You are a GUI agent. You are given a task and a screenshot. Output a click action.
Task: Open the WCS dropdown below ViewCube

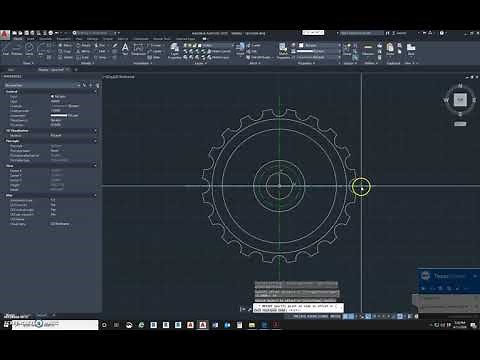click(460, 124)
